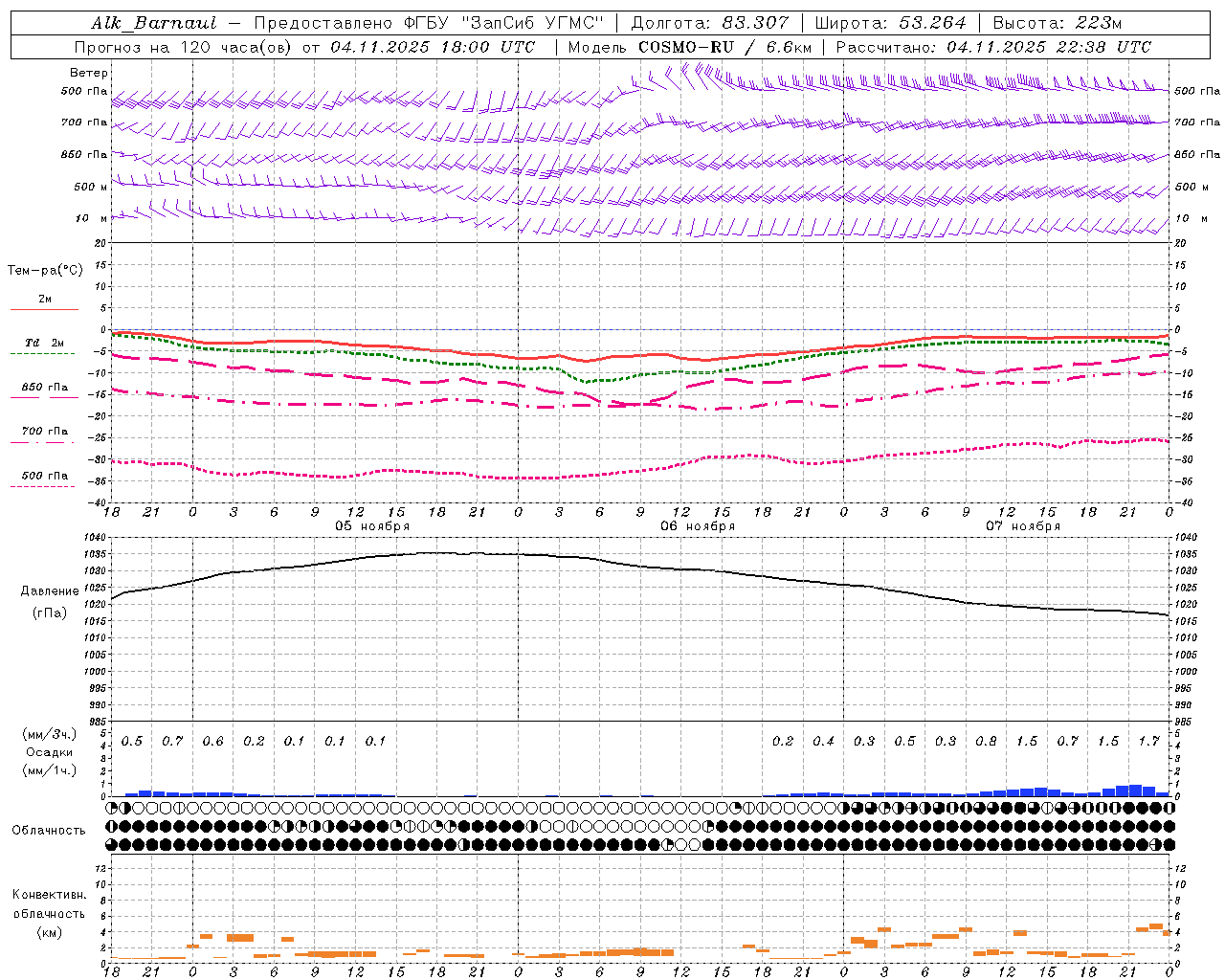Image resolution: width=1225 pixels, height=980 pixels.
Task: Click the Тем-ра(°C) axis label
Action: tap(45, 270)
